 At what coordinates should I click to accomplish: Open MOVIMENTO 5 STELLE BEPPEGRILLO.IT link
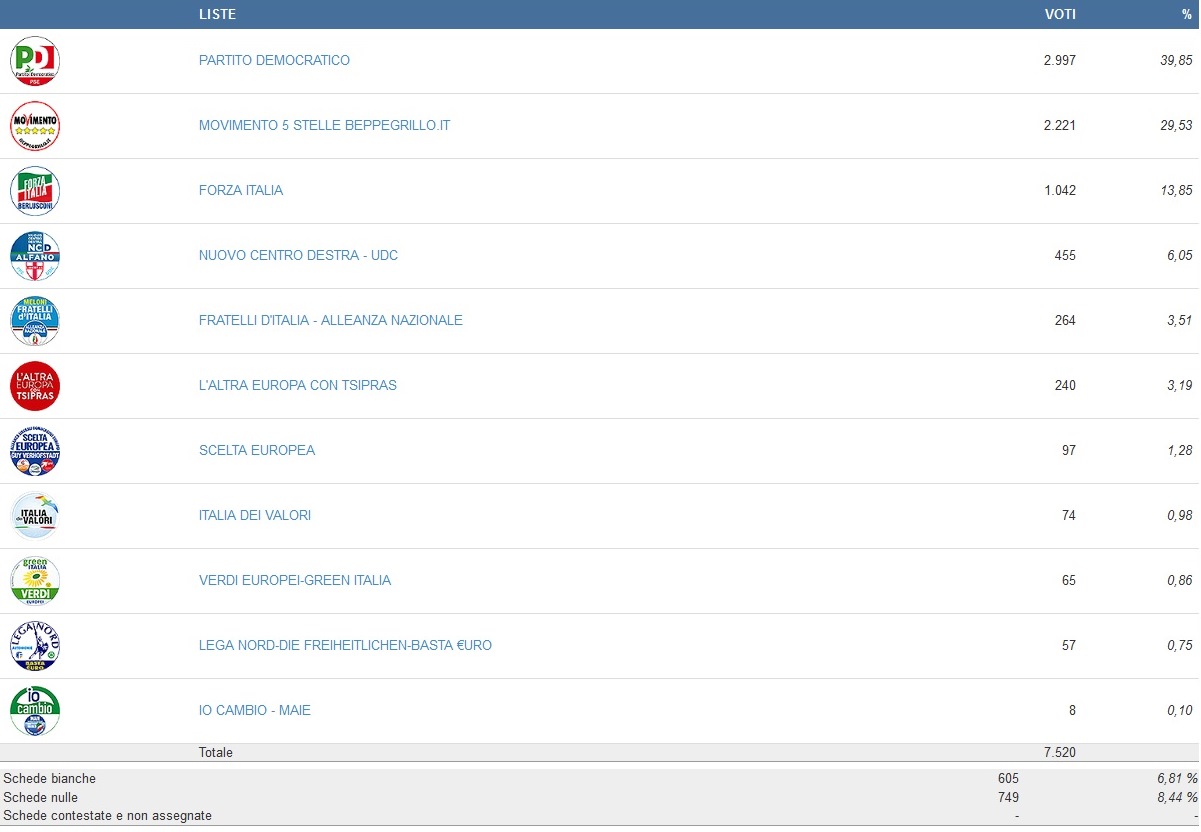point(325,125)
